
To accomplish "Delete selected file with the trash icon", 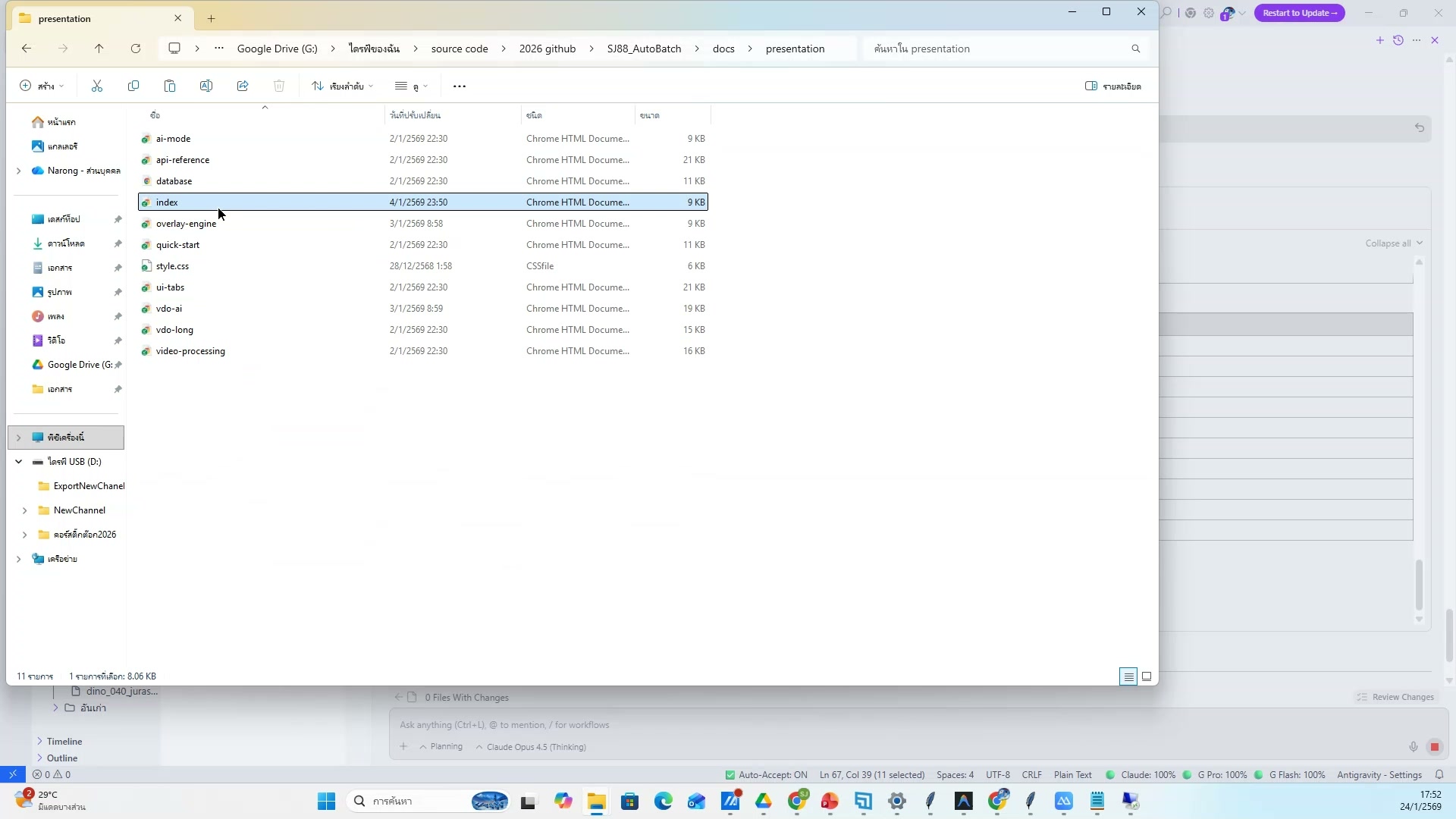I will [x=278, y=86].
